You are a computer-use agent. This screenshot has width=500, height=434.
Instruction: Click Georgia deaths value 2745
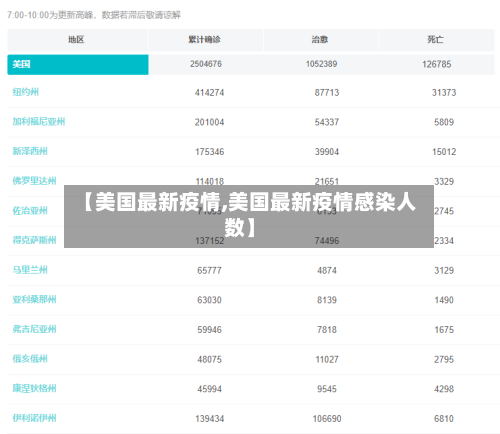point(444,211)
